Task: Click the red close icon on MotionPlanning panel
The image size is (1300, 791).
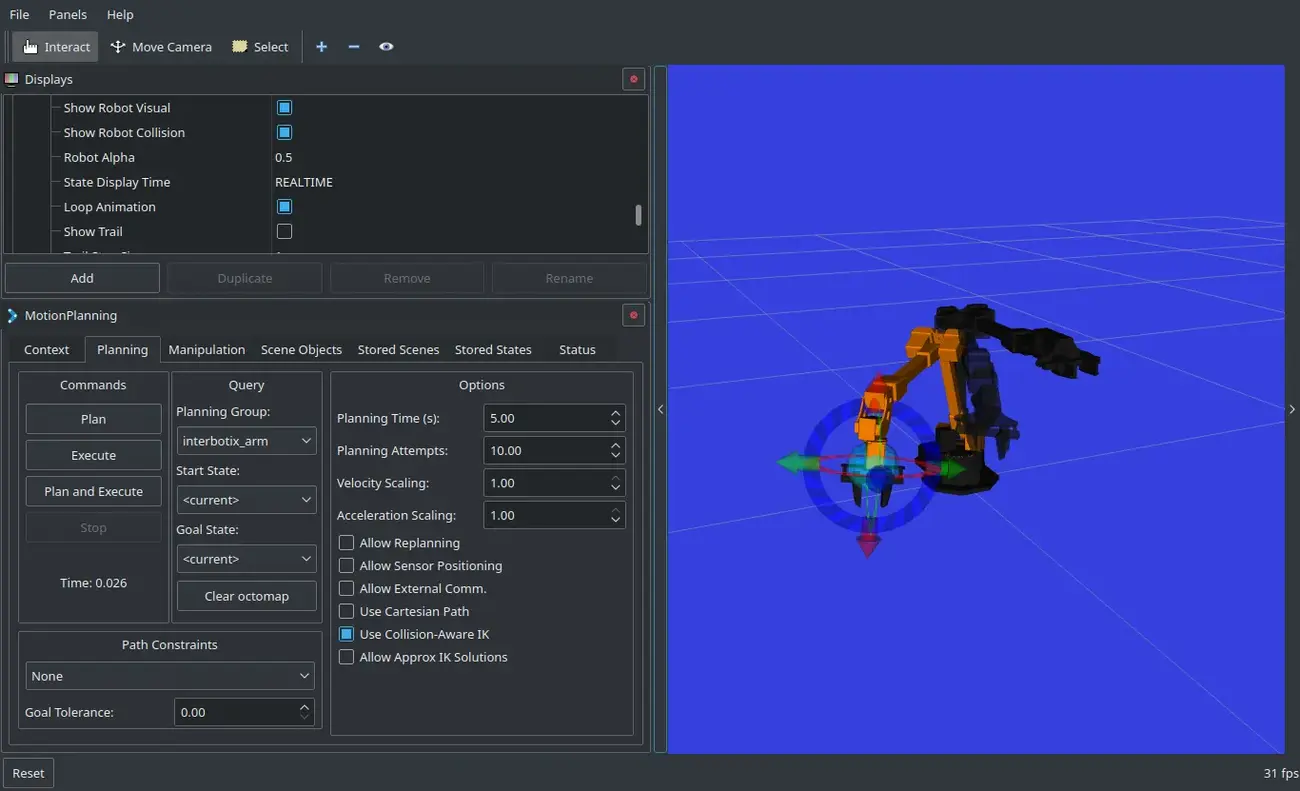Action: (x=633, y=315)
